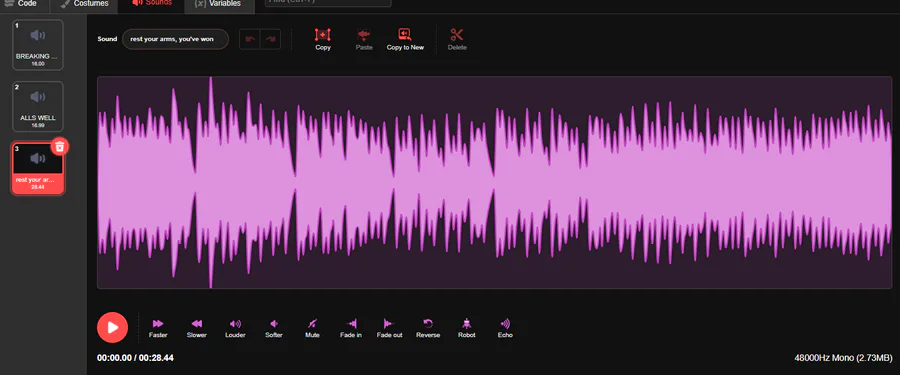Mute the selected sound

click(x=312, y=324)
